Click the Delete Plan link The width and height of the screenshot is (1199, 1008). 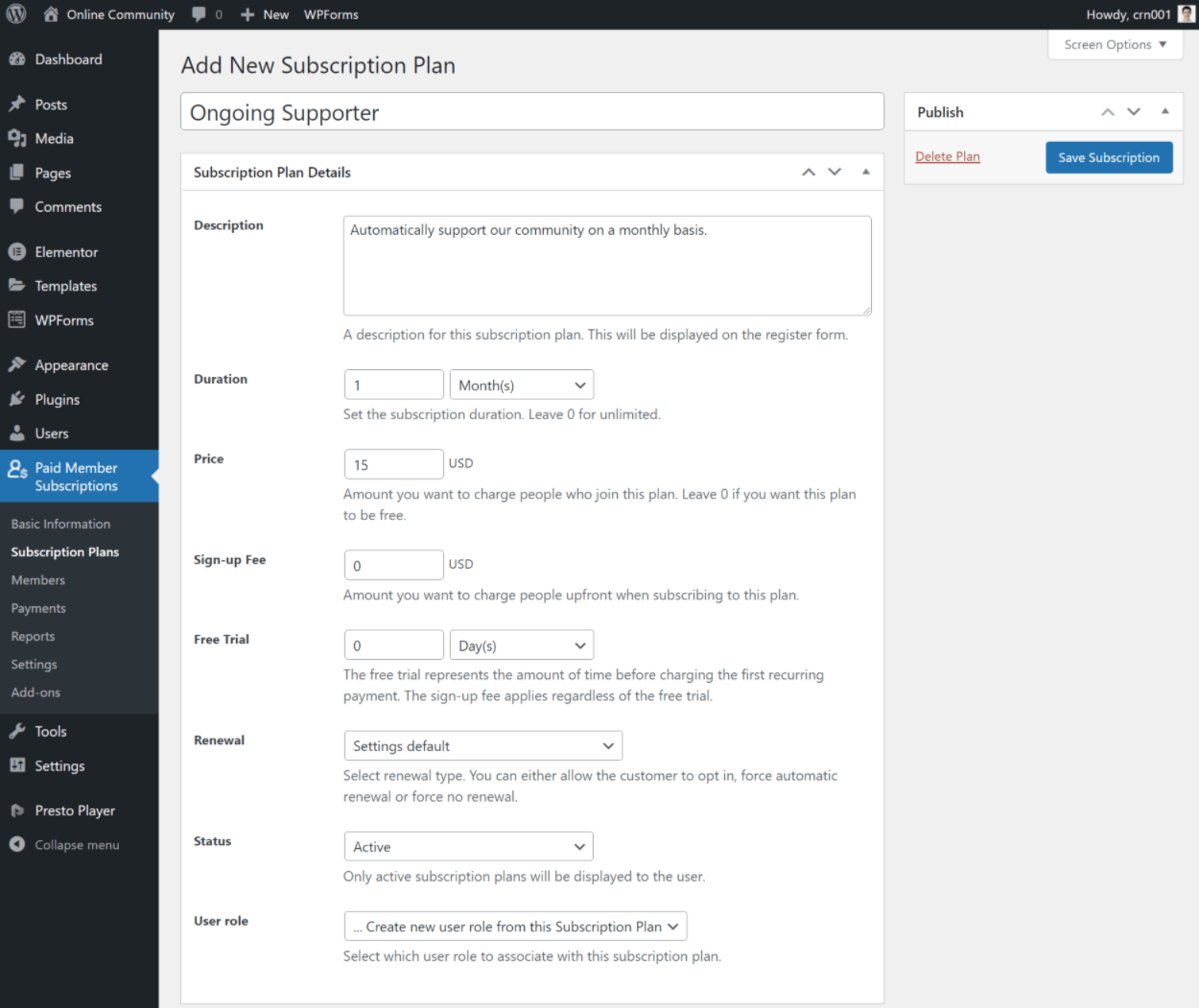pyautogui.click(x=948, y=156)
